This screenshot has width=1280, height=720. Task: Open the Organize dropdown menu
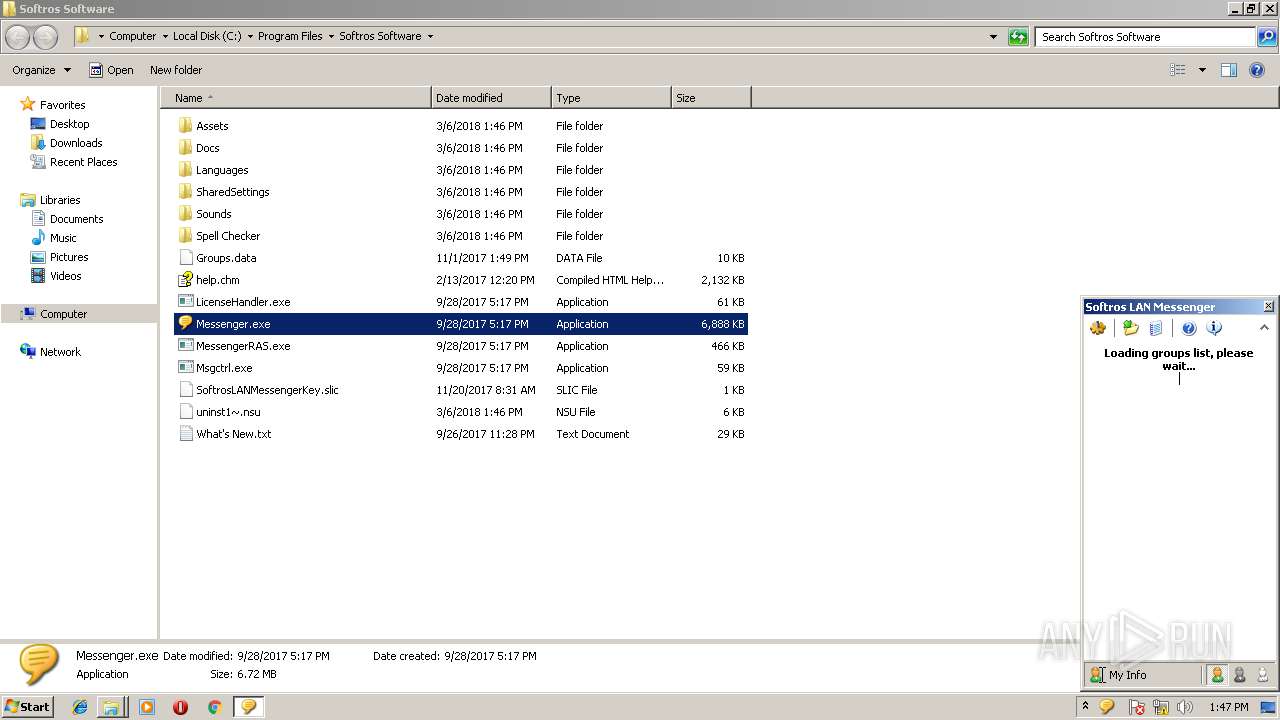coord(41,70)
